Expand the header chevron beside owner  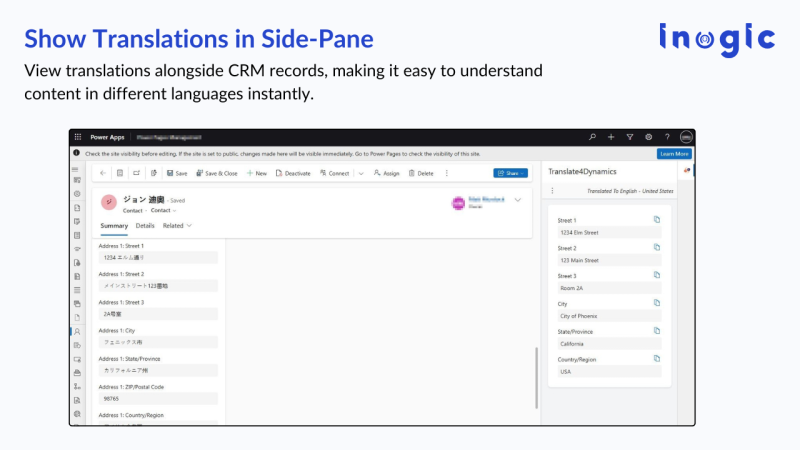518,200
